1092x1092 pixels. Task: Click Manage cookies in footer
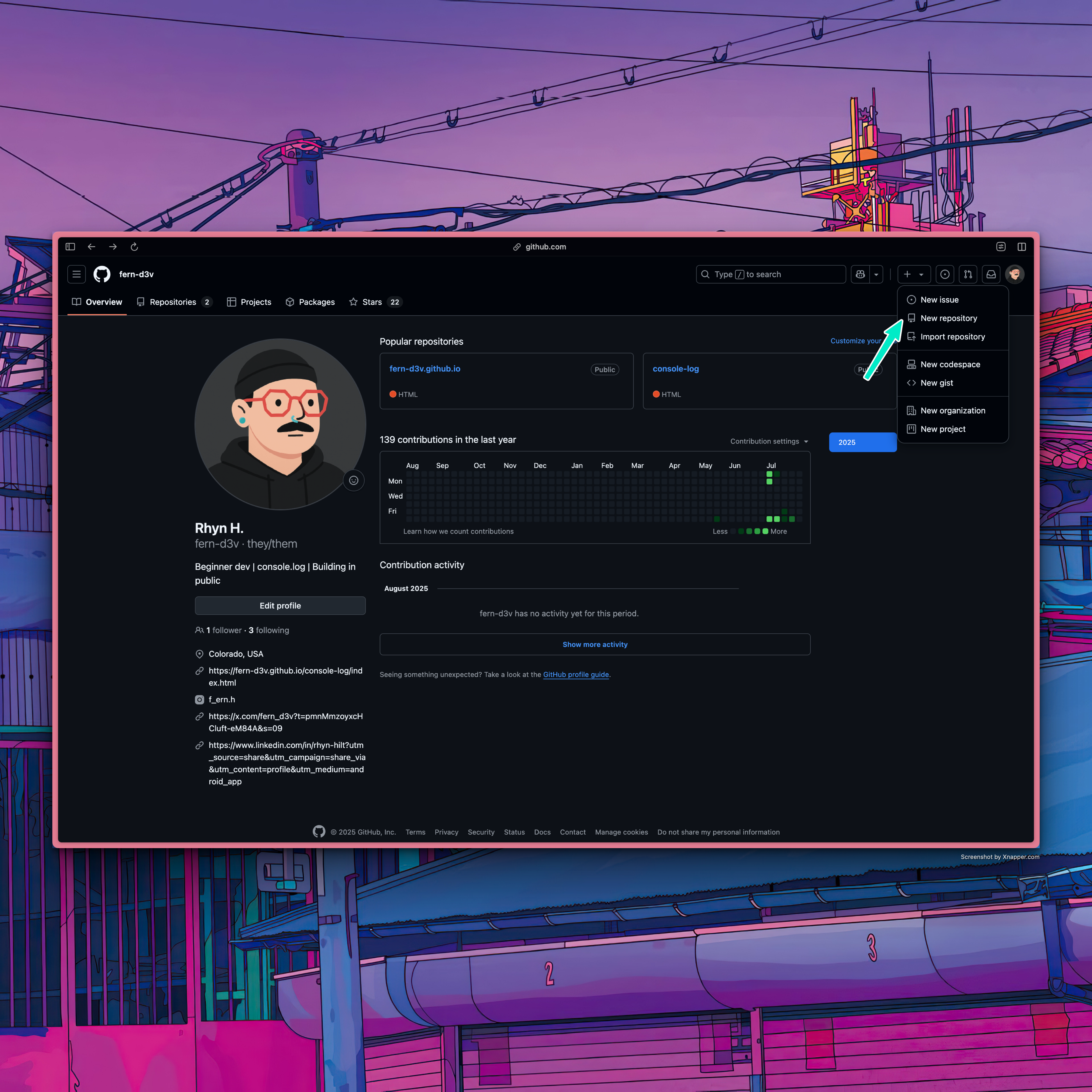621,832
